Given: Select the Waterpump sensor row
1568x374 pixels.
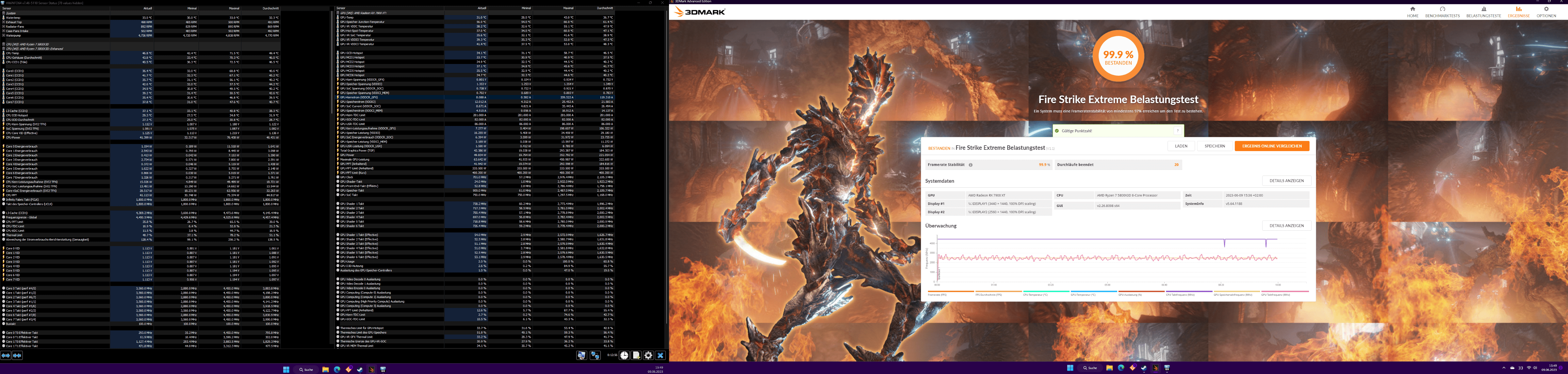Looking at the screenshot, I should [140, 35].
